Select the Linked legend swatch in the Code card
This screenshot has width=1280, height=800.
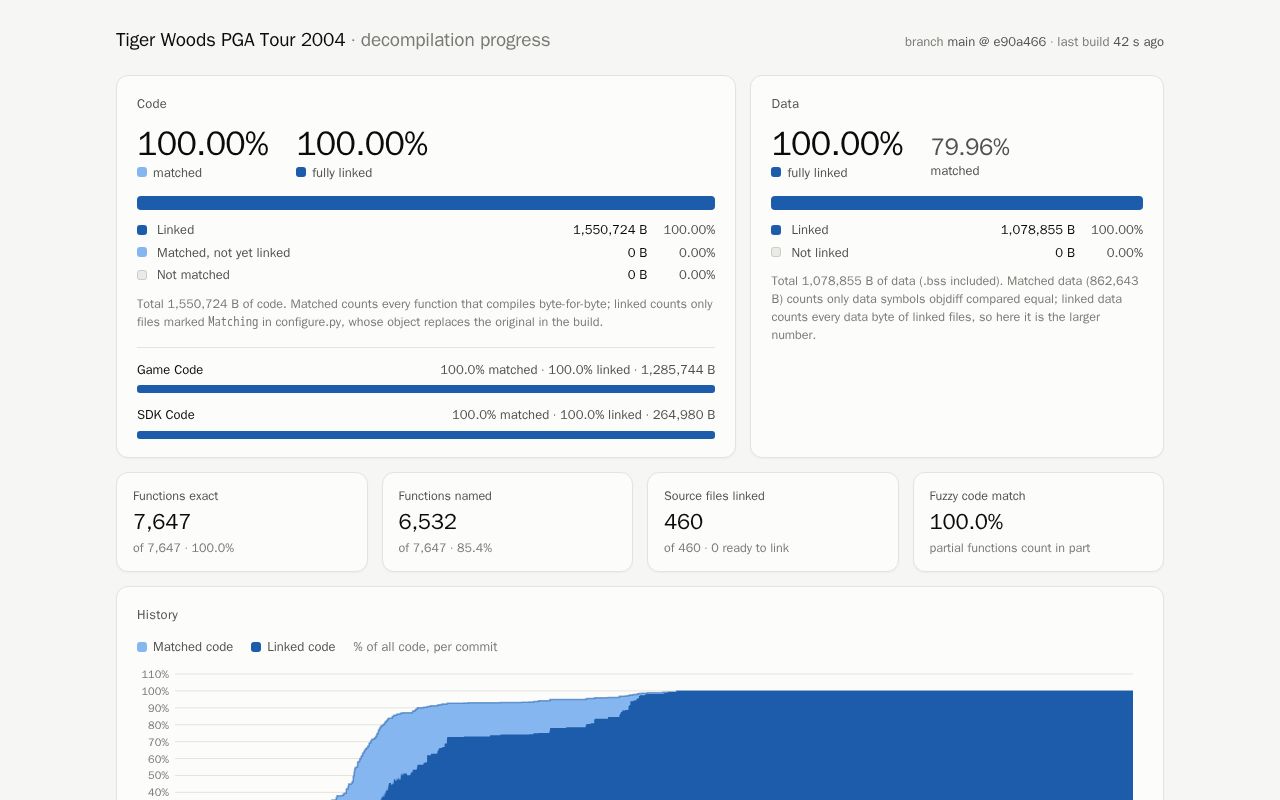[x=142, y=230]
